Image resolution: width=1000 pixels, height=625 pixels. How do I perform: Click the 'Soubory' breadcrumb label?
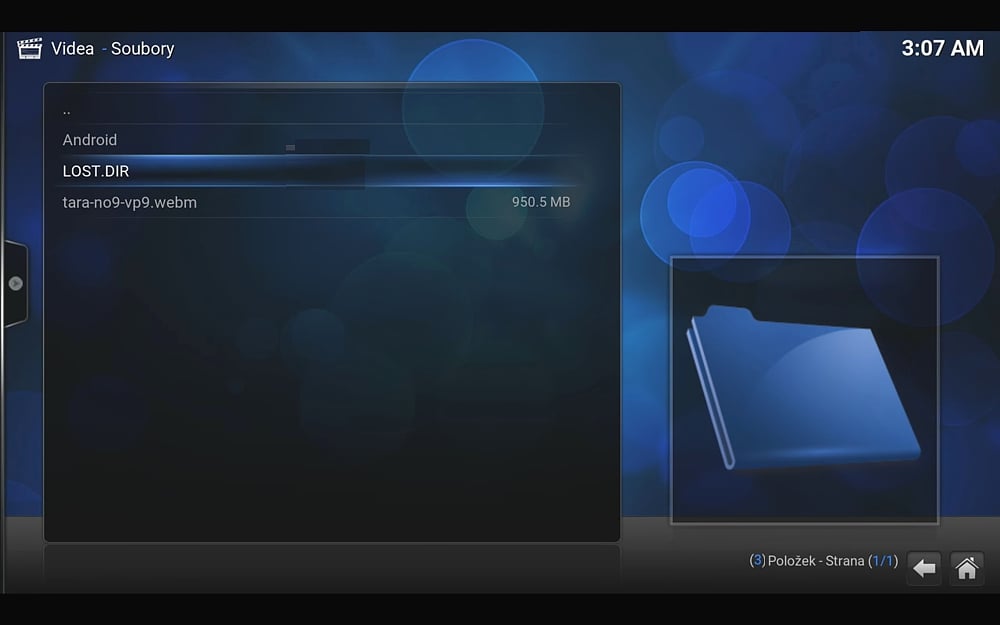tap(142, 48)
